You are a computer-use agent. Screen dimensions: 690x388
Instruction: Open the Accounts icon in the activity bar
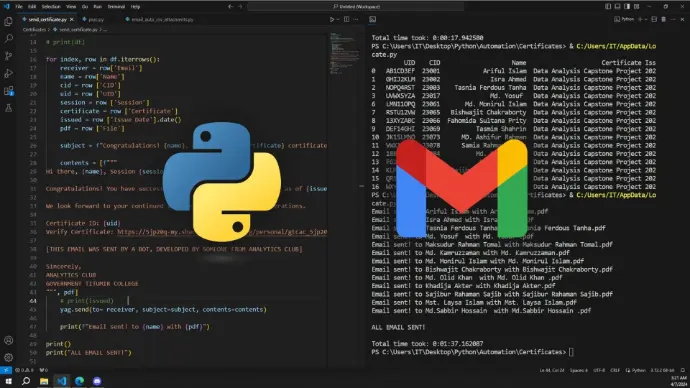[x=8, y=340]
